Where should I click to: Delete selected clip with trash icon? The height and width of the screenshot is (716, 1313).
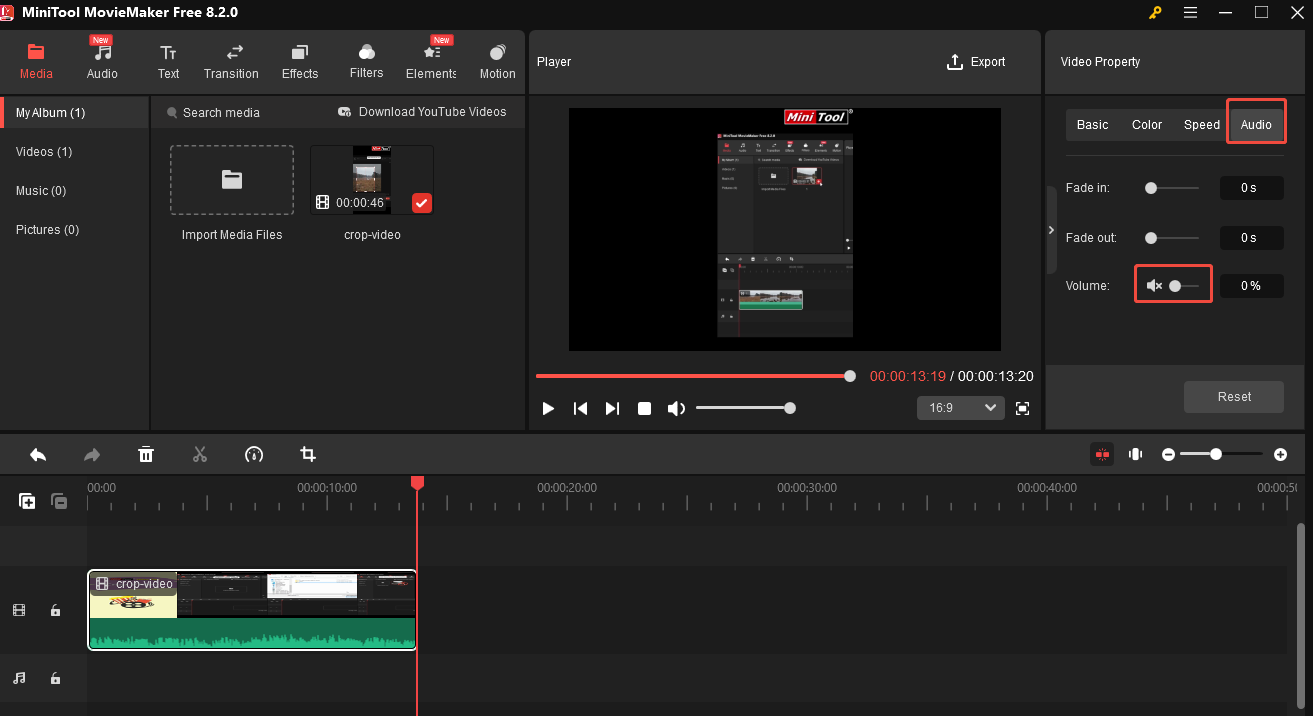146,454
